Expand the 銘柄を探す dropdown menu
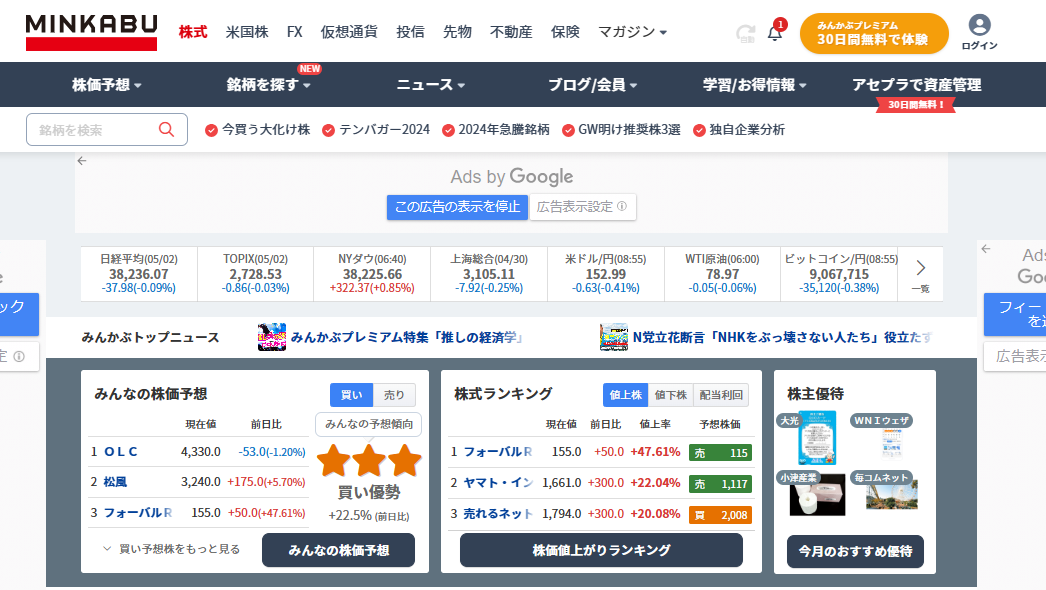The image size is (1046, 590). pyautogui.click(x=268, y=85)
